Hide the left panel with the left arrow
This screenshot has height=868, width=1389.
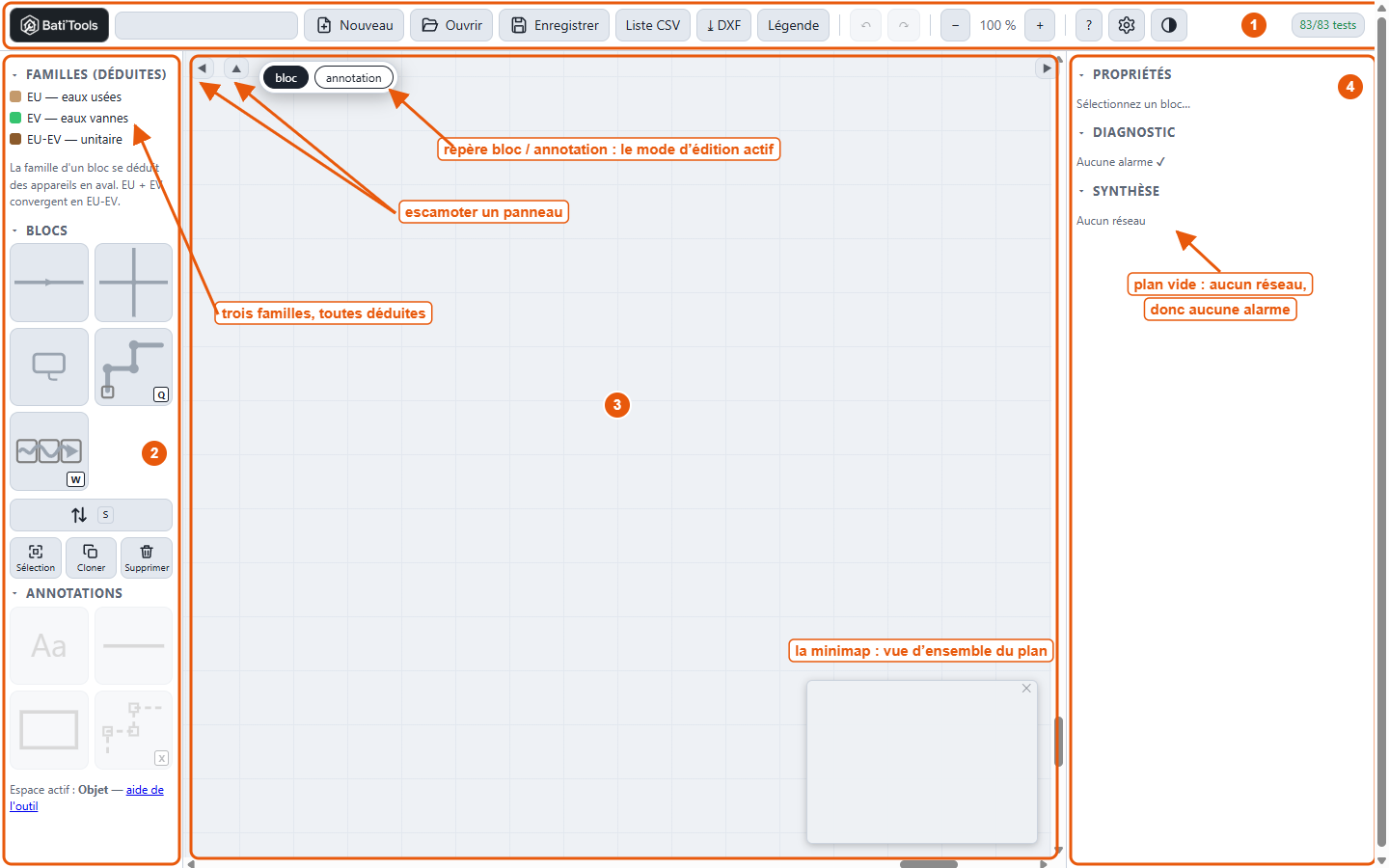(x=203, y=68)
